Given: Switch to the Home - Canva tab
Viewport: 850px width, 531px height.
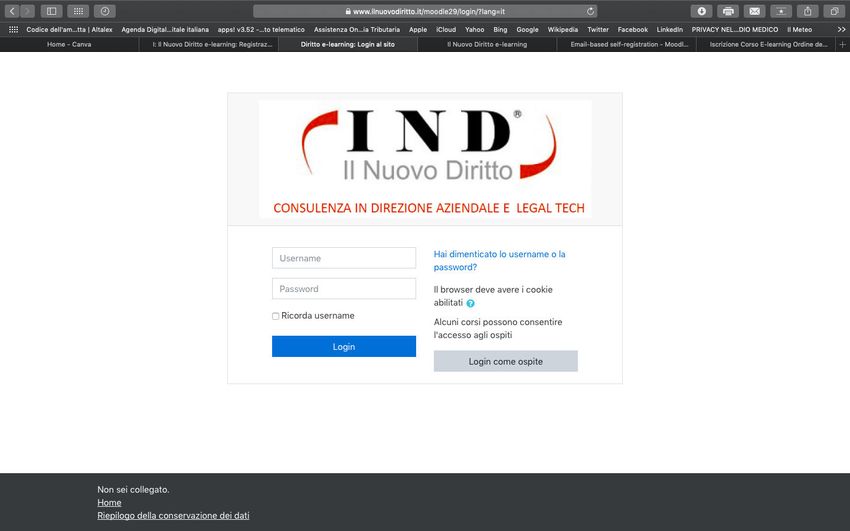Looking at the screenshot, I should 69,44.
